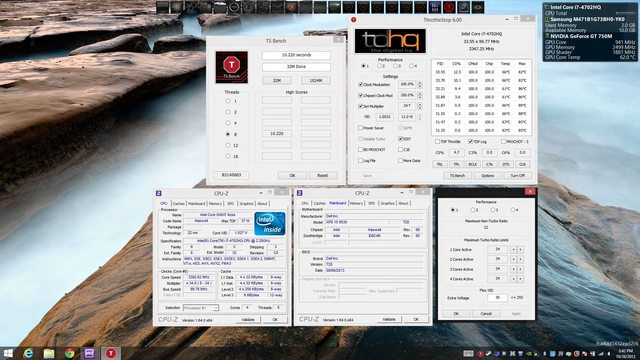Open ThrottleStop Options

487,176
